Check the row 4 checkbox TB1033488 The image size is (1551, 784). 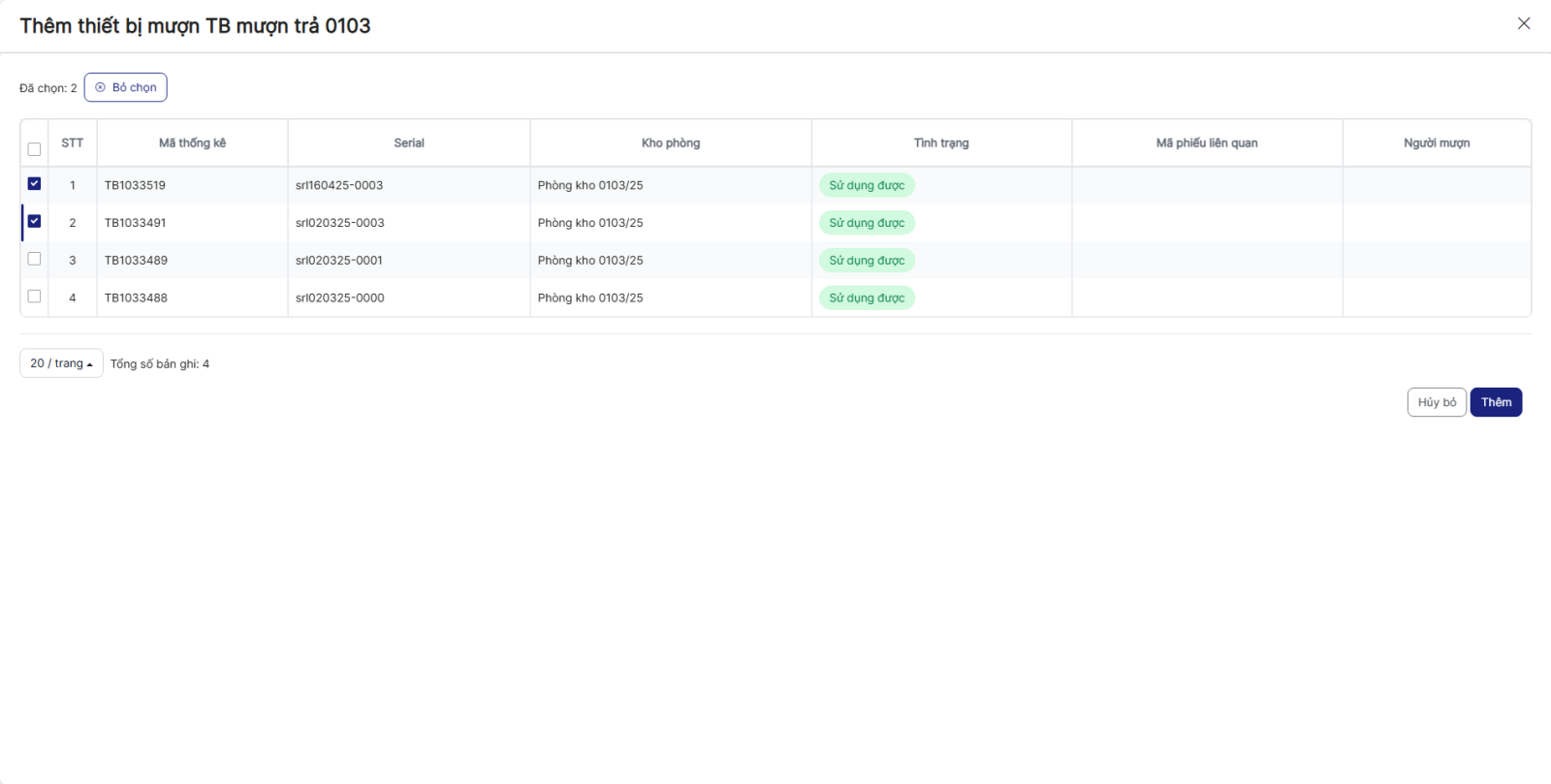tap(34, 297)
